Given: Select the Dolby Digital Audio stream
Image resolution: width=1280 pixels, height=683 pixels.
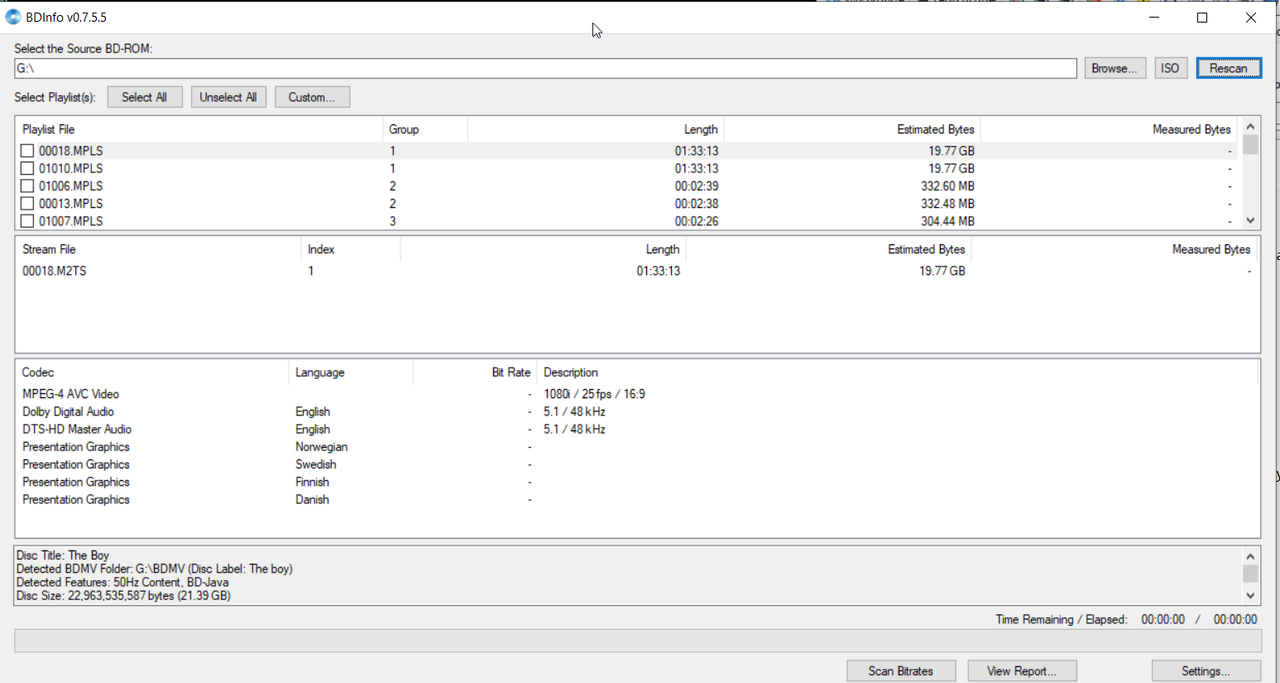Looking at the screenshot, I should click(636, 412).
